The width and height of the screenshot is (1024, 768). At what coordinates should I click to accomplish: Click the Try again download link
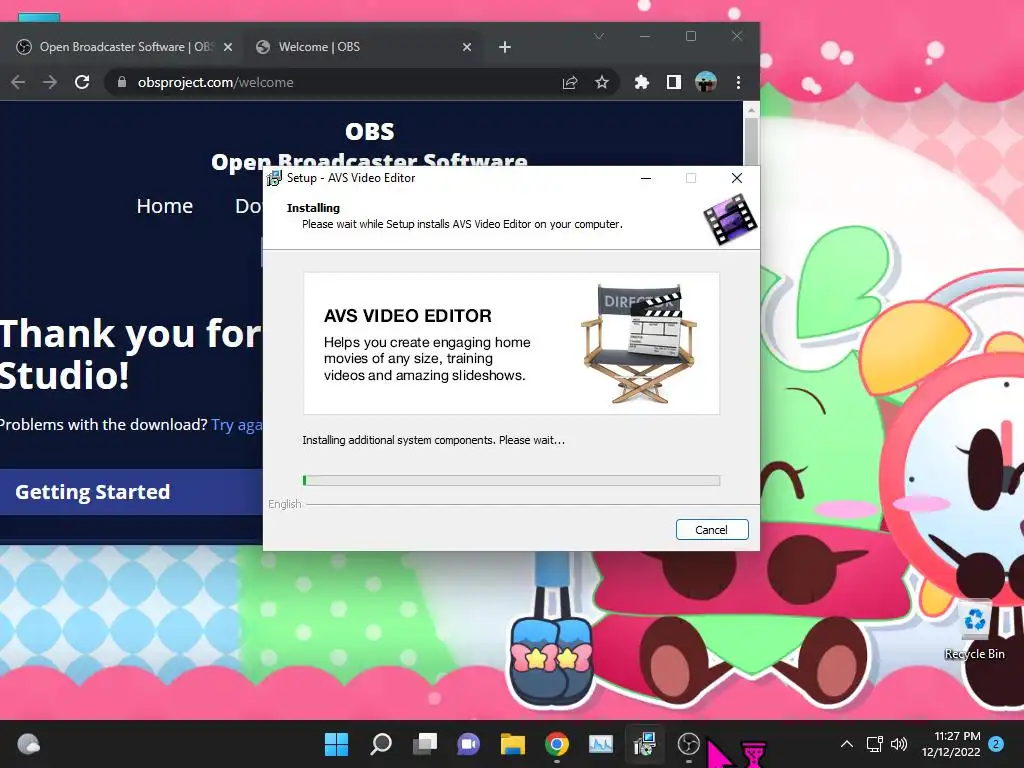(236, 425)
